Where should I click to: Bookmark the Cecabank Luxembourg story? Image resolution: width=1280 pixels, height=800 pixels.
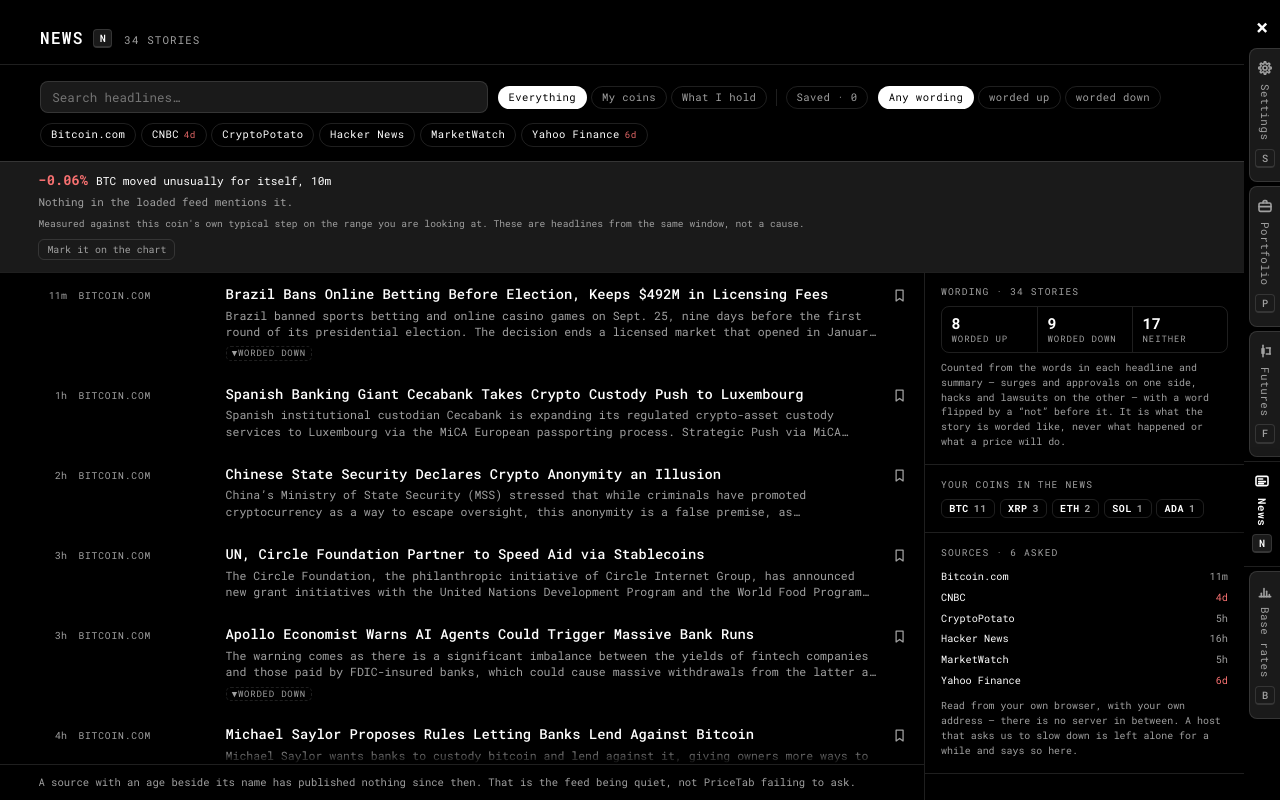pyautogui.click(x=899, y=395)
